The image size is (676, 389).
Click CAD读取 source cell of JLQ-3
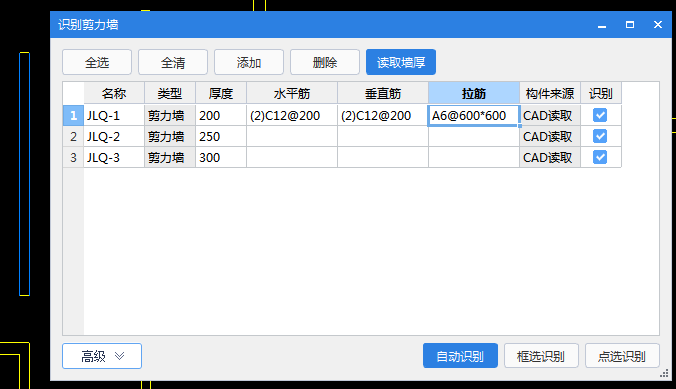550,157
